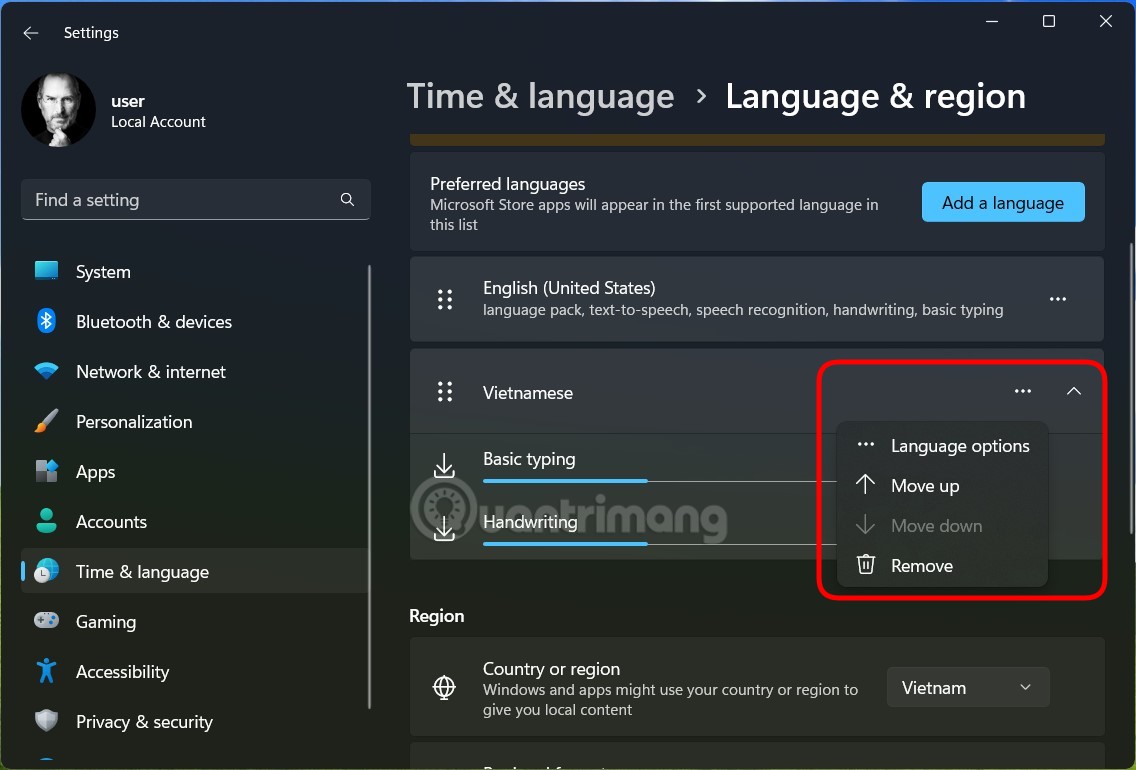1136x770 pixels.
Task: Click the search magnifier in Find a setting
Action: tap(346, 200)
